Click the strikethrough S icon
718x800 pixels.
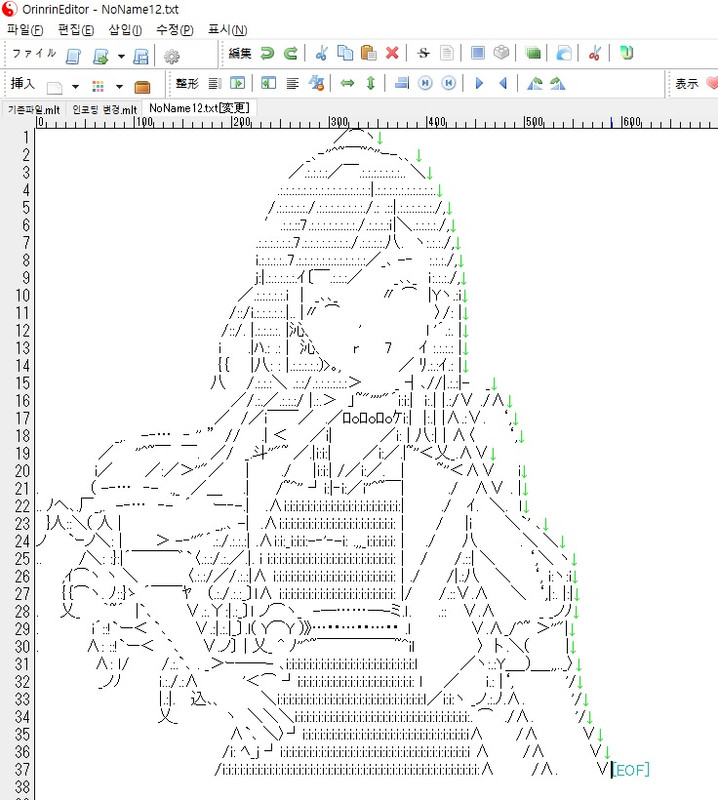click(424, 53)
